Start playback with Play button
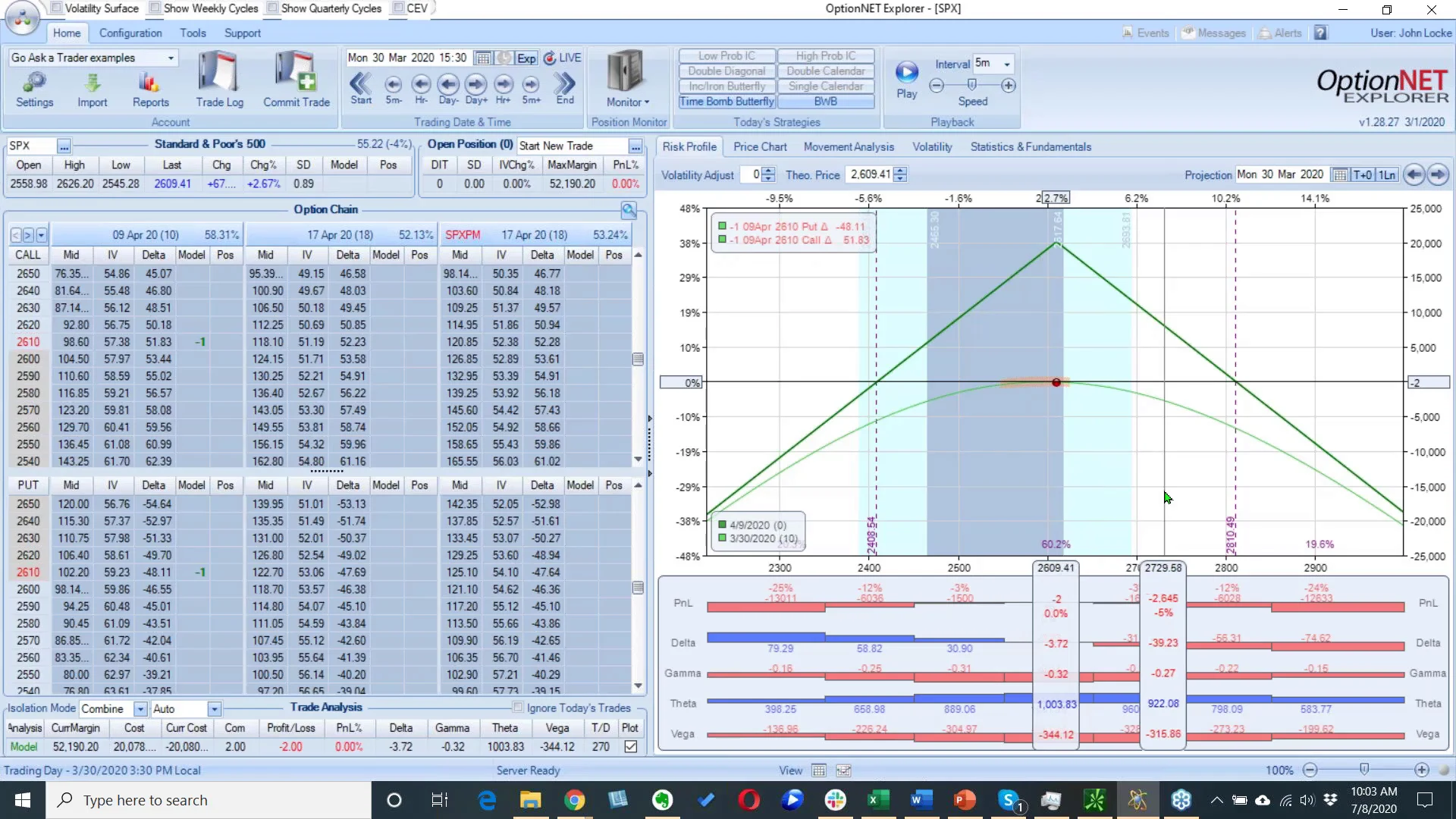The width and height of the screenshot is (1456, 819). pyautogui.click(x=907, y=80)
